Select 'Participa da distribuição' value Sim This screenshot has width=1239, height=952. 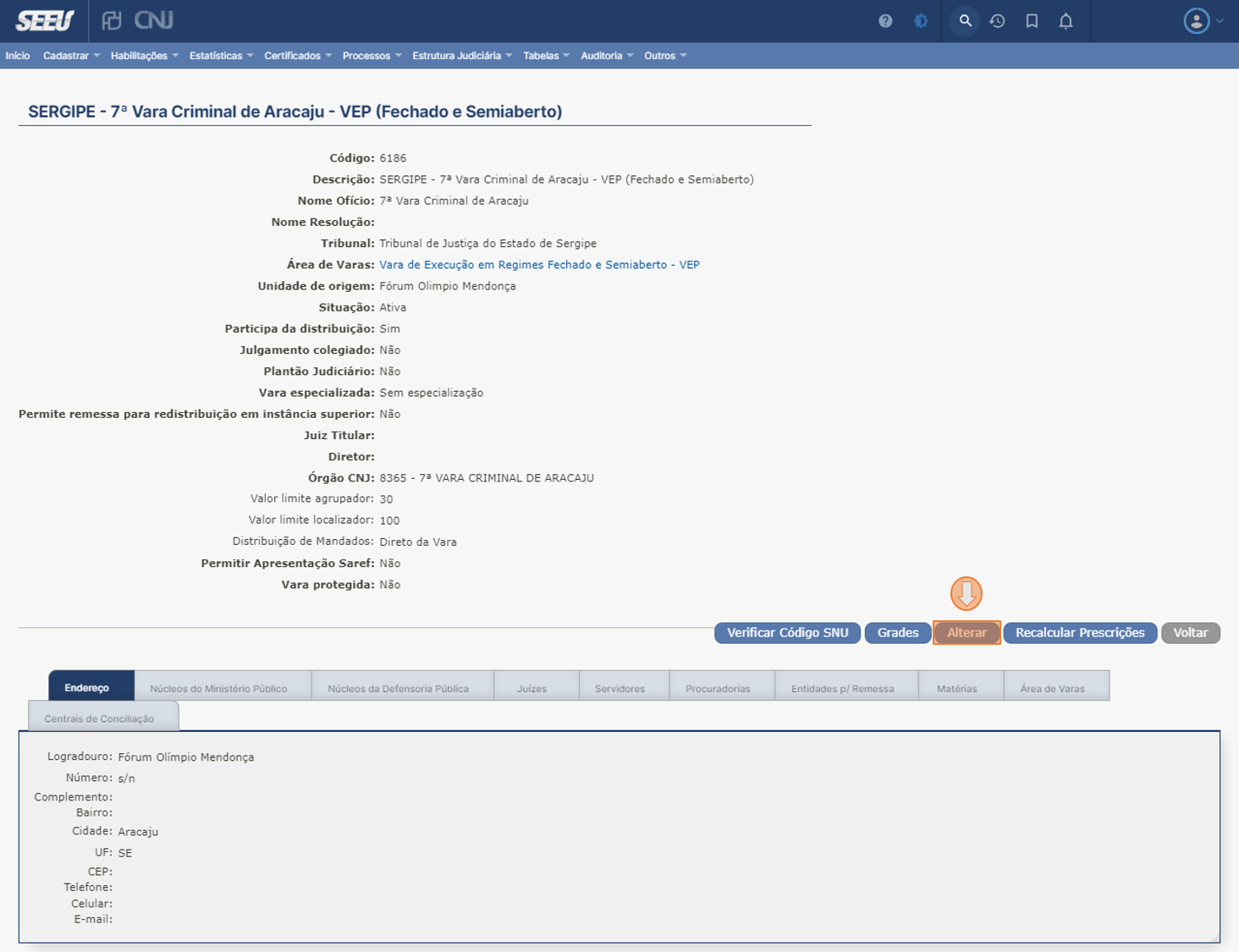point(389,329)
